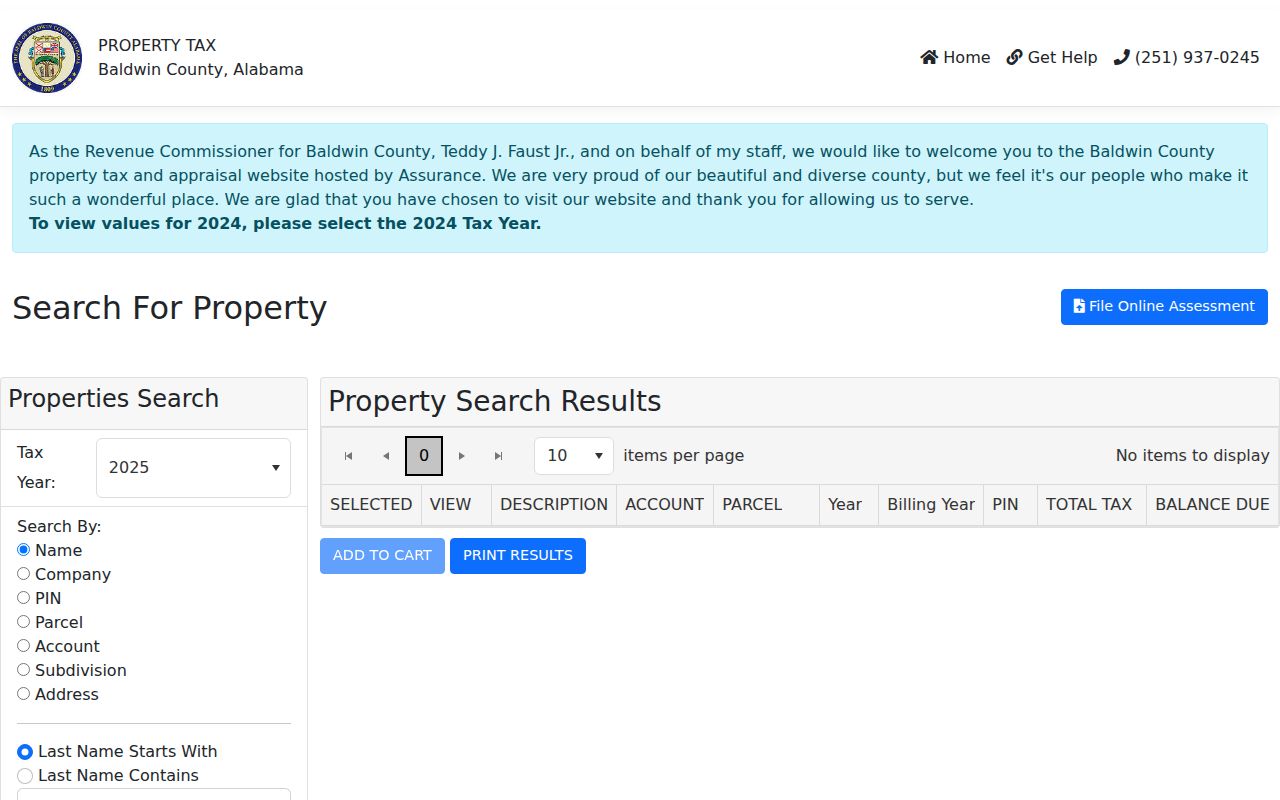Click the Properties Search heading

(x=114, y=399)
